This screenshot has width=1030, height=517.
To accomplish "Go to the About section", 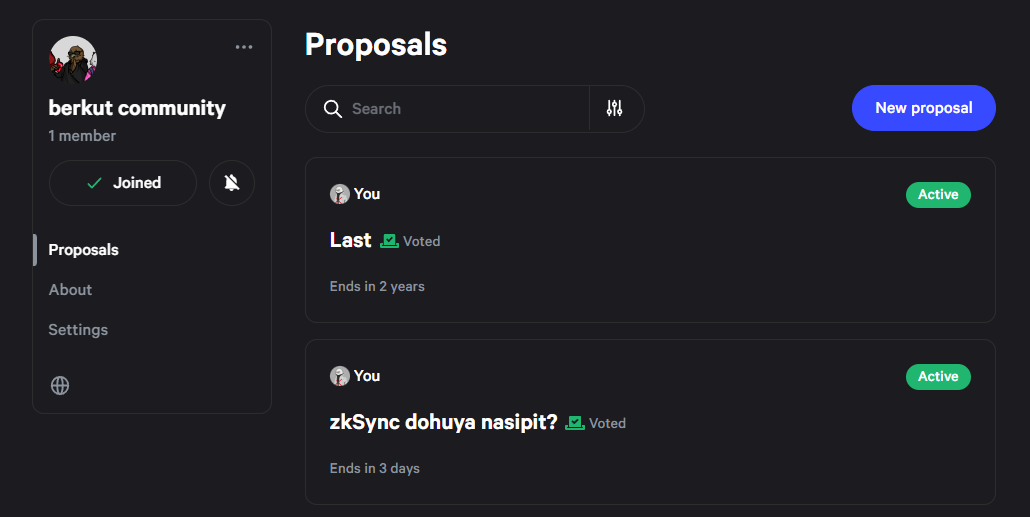I will pyautogui.click(x=70, y=290).
